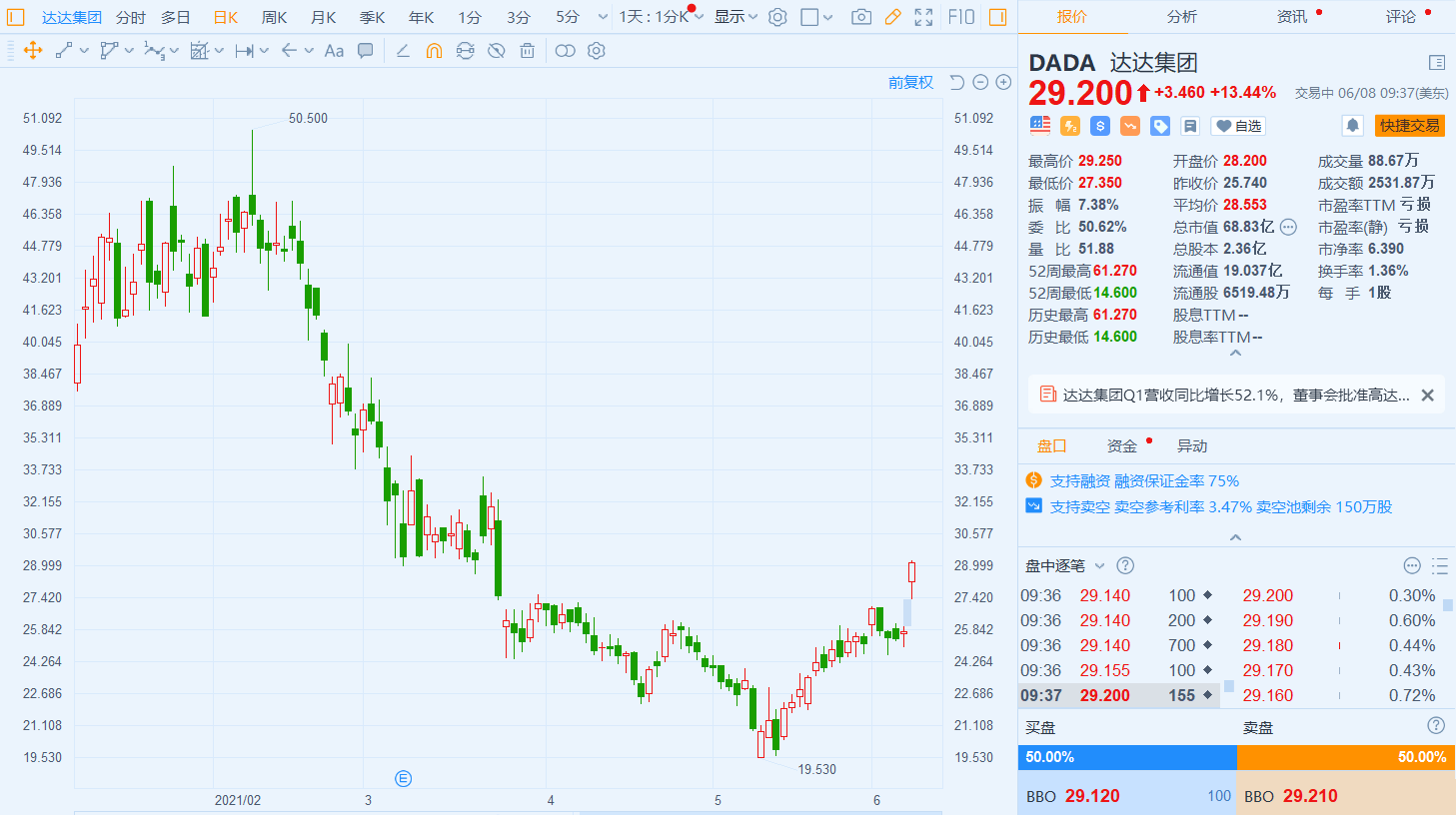Click the blue dollar sign icon
The width and height of the screenshot is (1456, 815).
(1100, 126)
